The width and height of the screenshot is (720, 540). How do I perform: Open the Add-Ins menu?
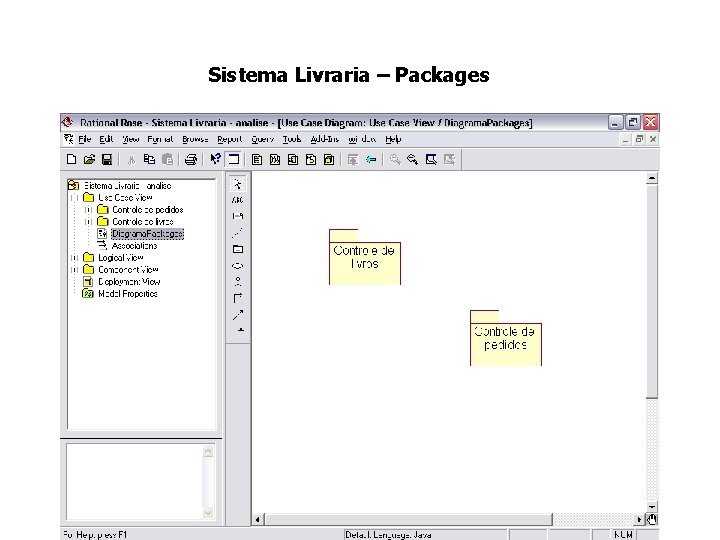click(x=325, y=139)
